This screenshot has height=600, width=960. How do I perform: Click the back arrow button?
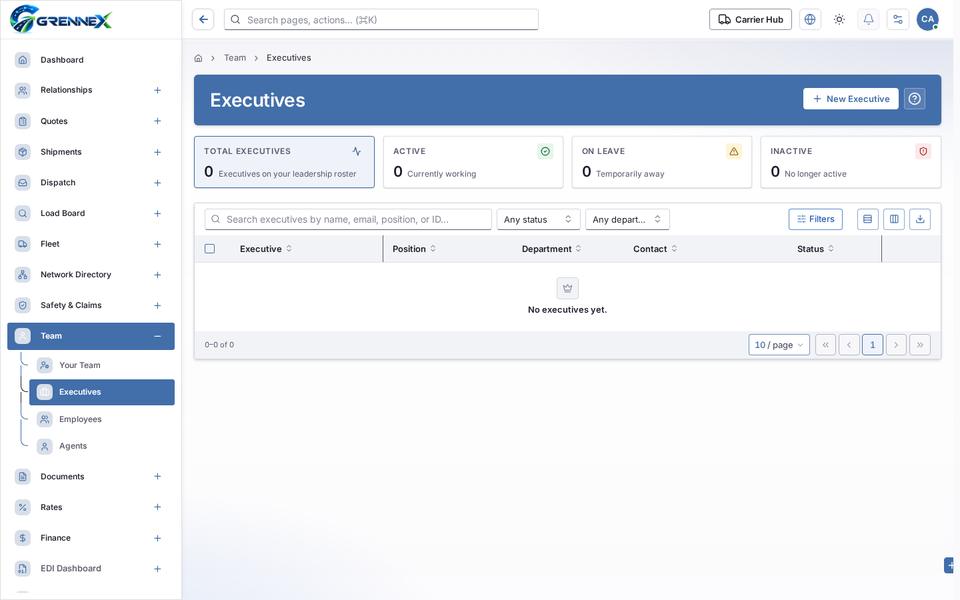coord(203,20)
